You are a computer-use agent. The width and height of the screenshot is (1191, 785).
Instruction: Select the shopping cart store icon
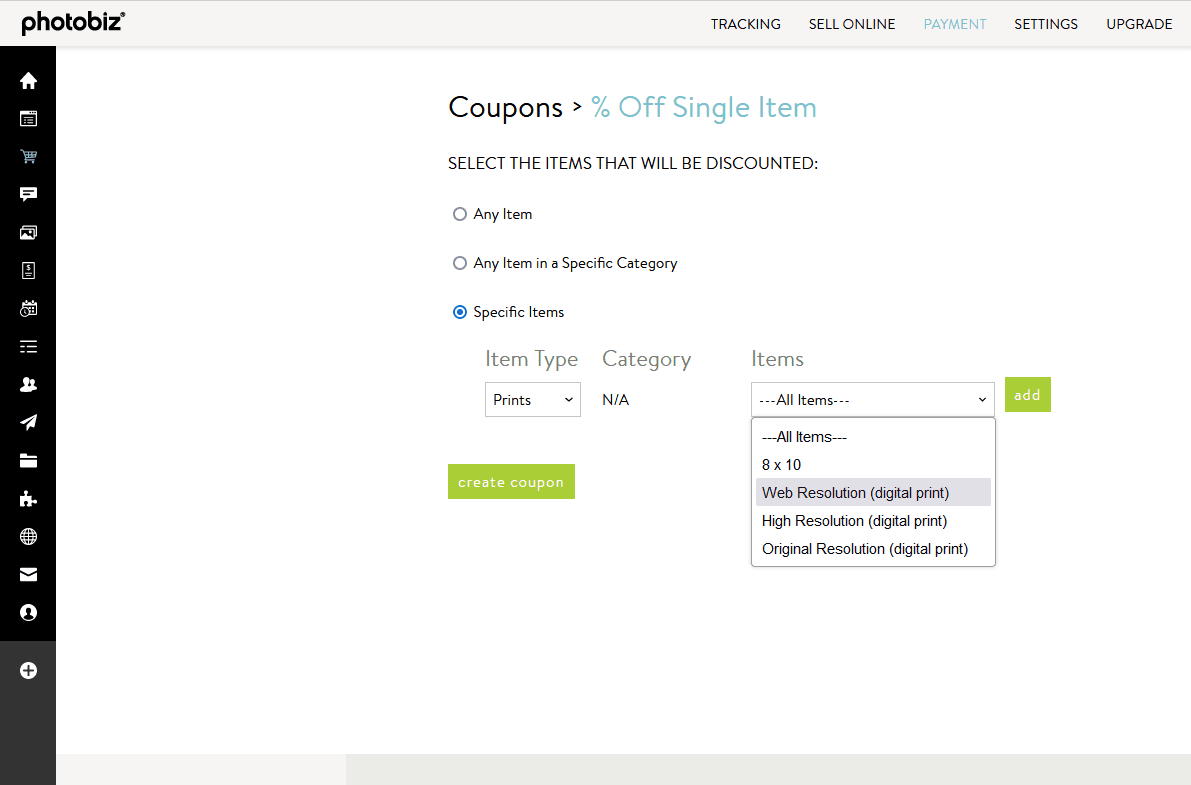(x=28, y=156)
